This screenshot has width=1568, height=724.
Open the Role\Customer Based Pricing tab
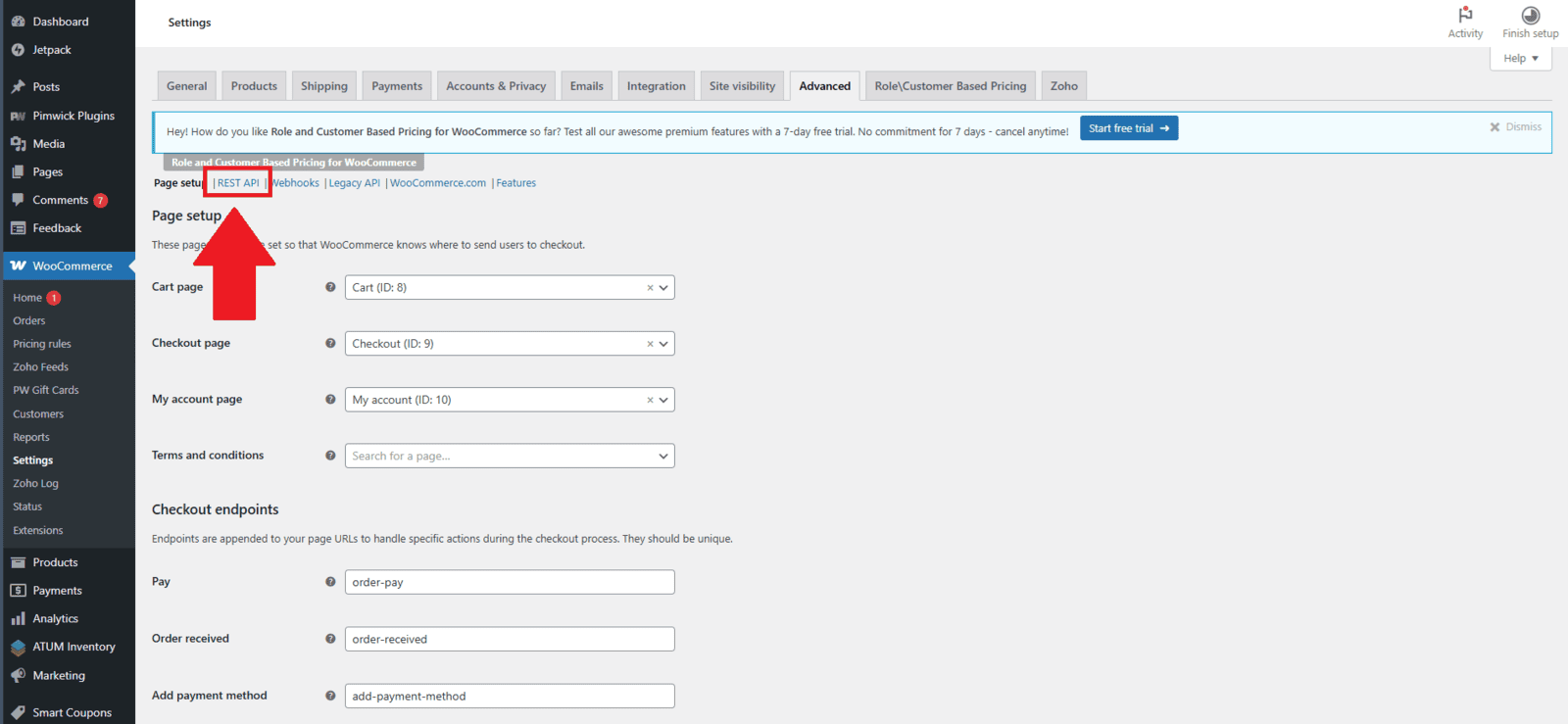point(950,86)
